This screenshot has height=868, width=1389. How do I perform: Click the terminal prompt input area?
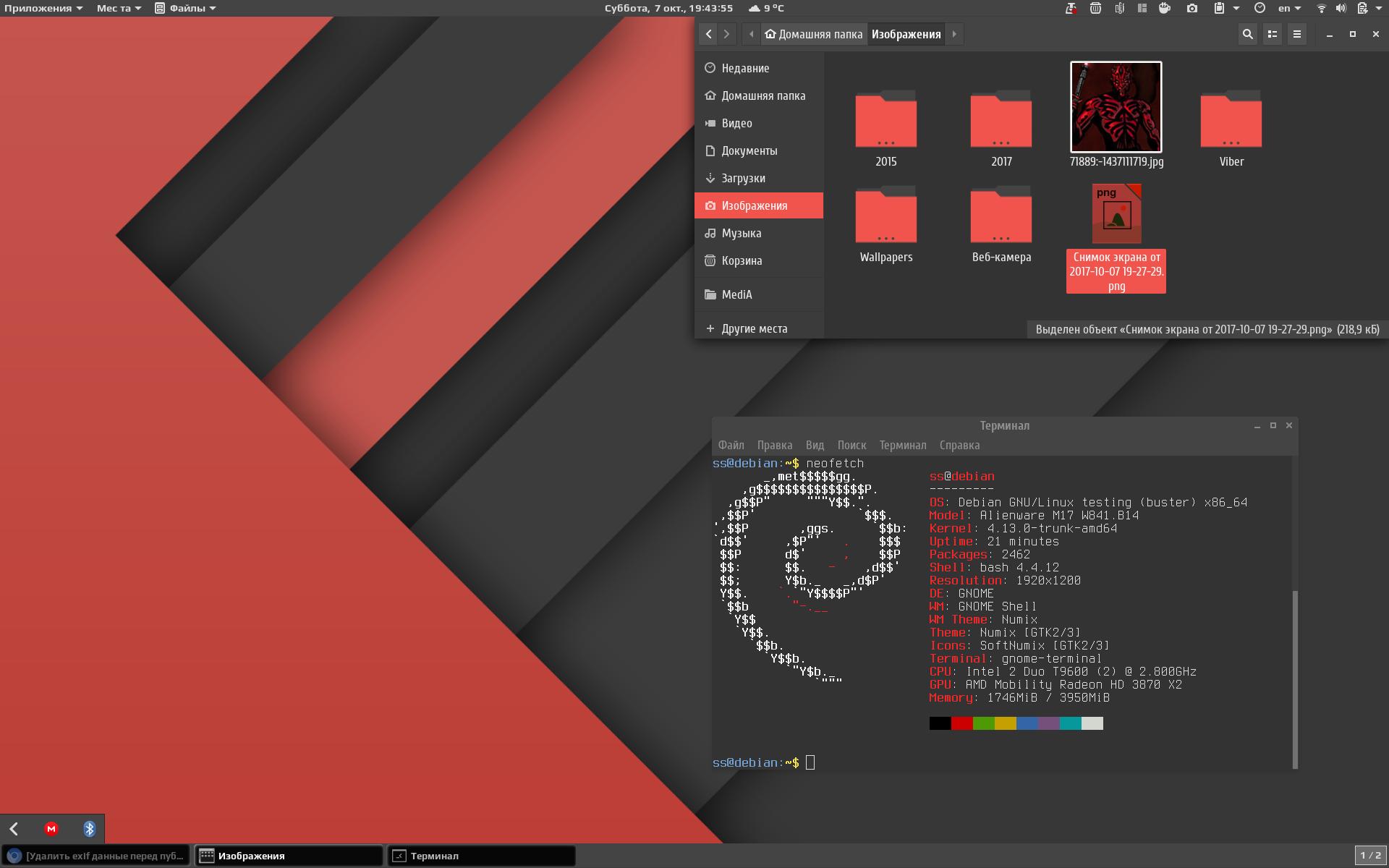(810, 762)
